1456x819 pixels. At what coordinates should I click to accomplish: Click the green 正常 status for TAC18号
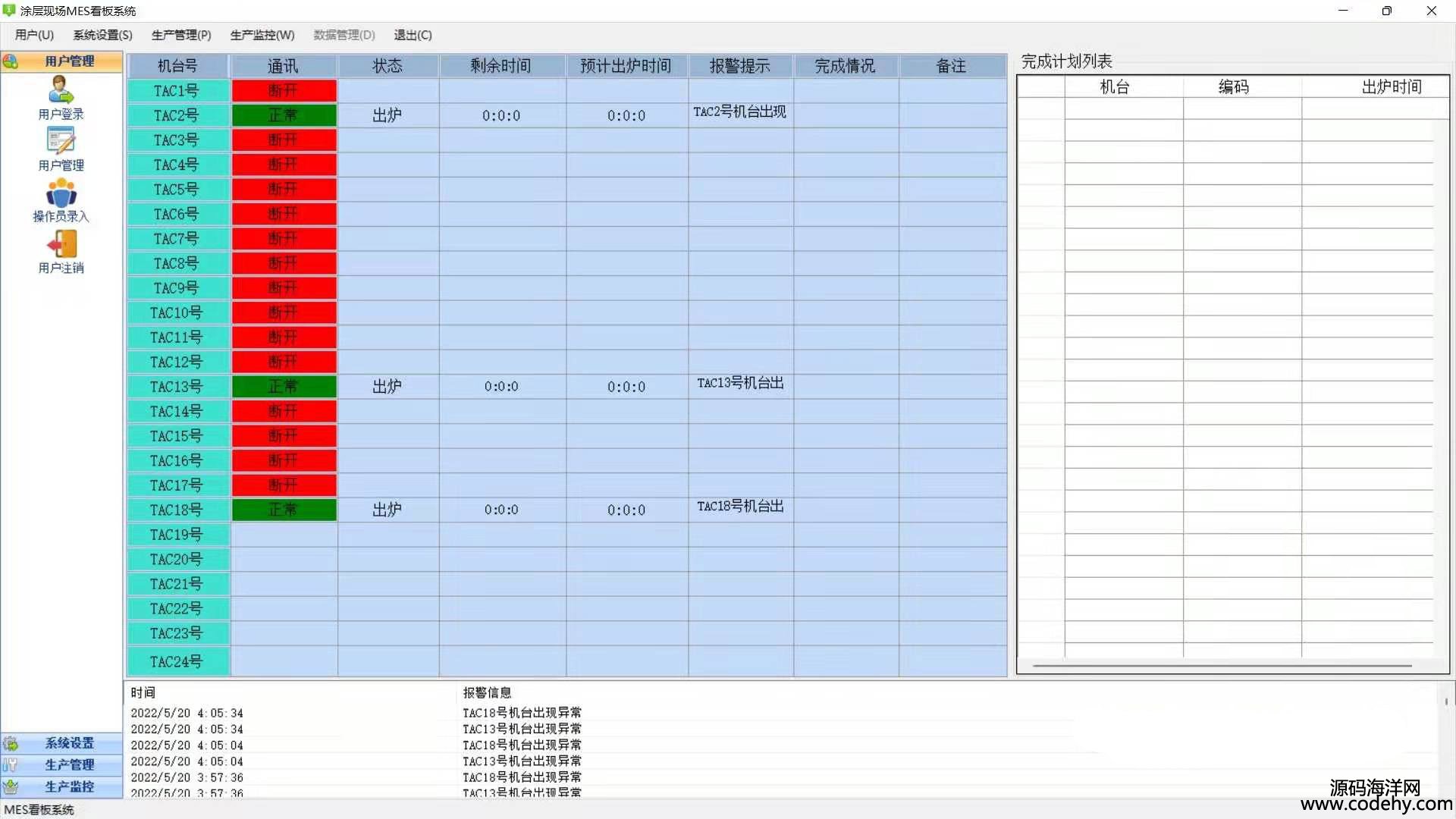[284, 510]
